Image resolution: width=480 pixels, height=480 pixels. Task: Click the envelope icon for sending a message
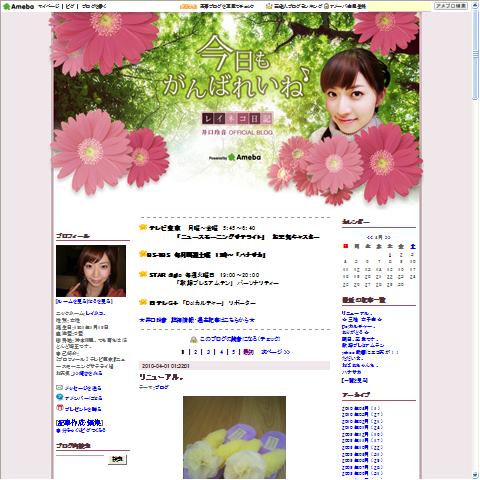tap(60, 388)
